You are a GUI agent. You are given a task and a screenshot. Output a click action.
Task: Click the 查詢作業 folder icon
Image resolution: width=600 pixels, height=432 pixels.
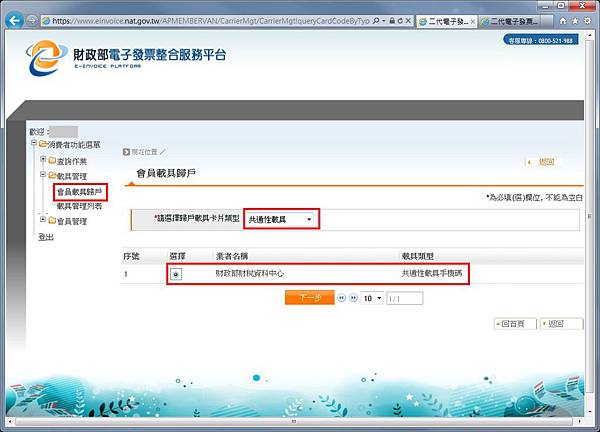point(52,160)
